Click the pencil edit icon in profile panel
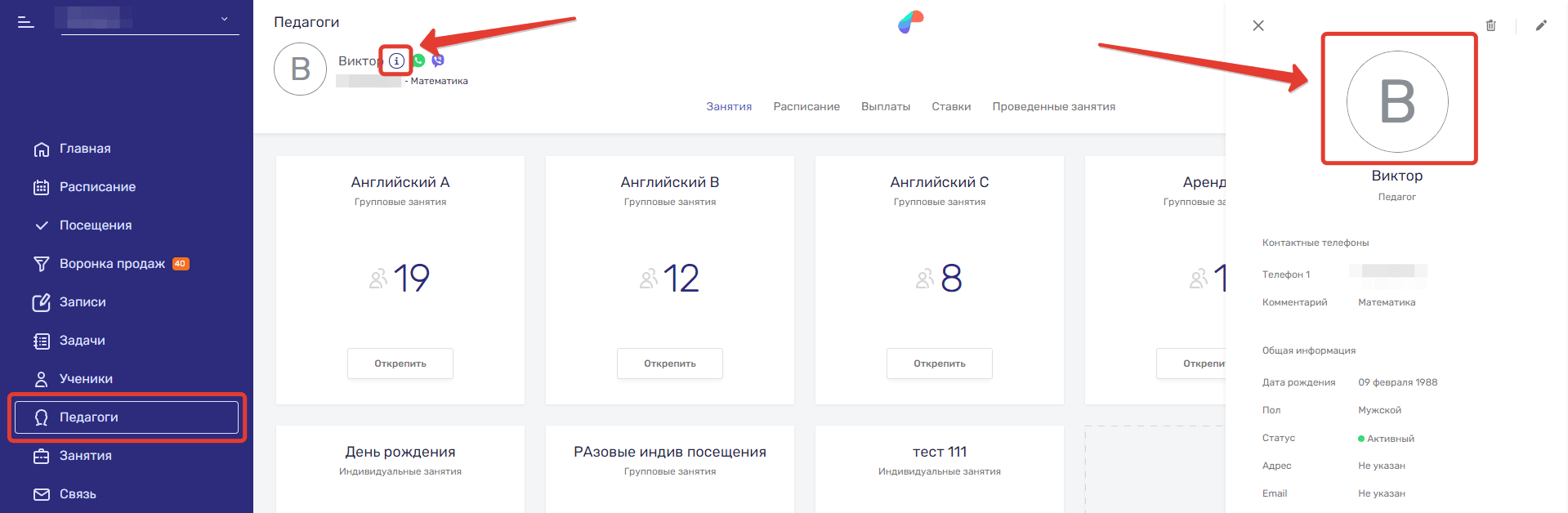This screenshot has height=513, width=1568. pos(1541,25)
